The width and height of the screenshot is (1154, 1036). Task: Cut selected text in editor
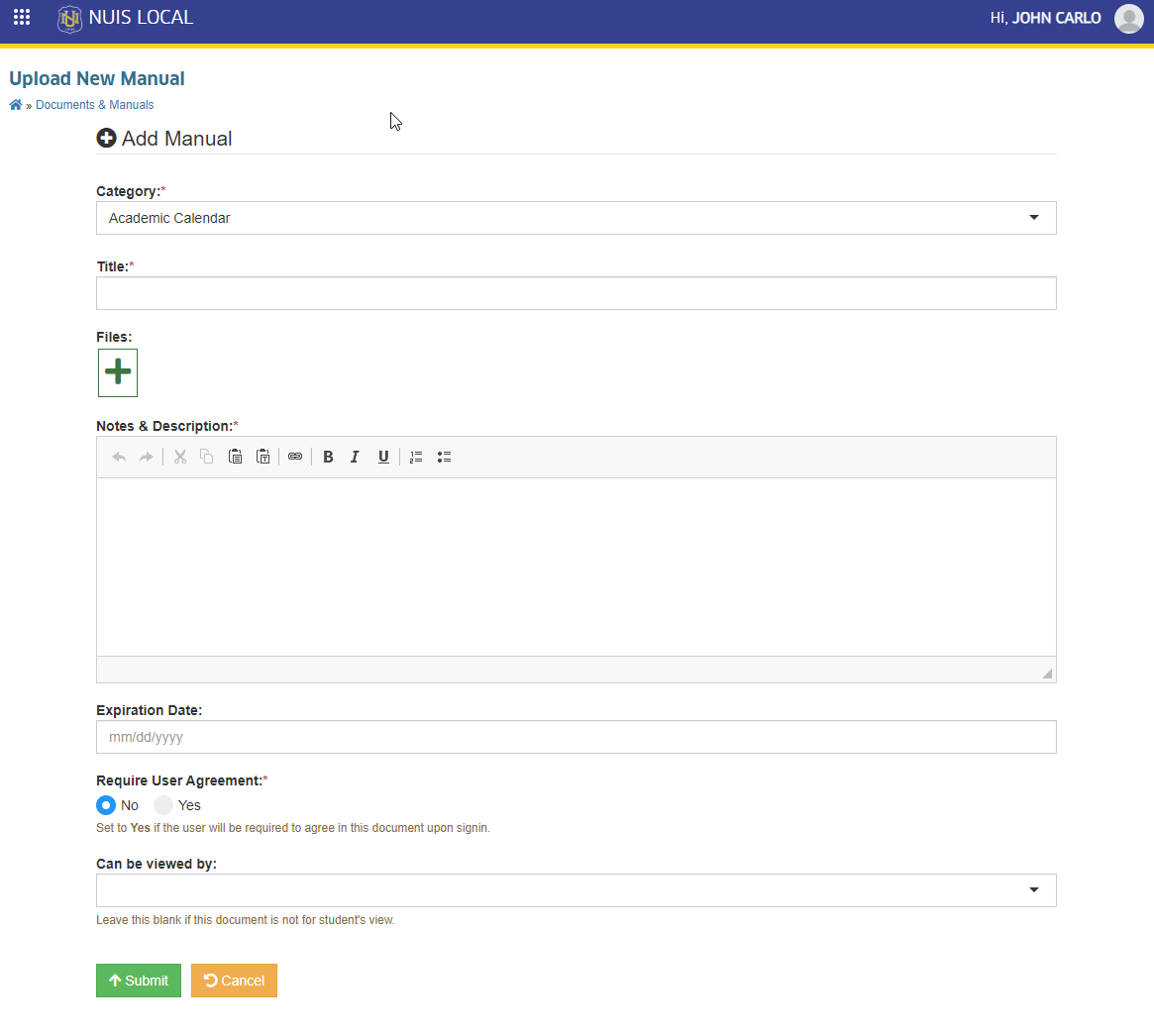click(x=179, y=457)
